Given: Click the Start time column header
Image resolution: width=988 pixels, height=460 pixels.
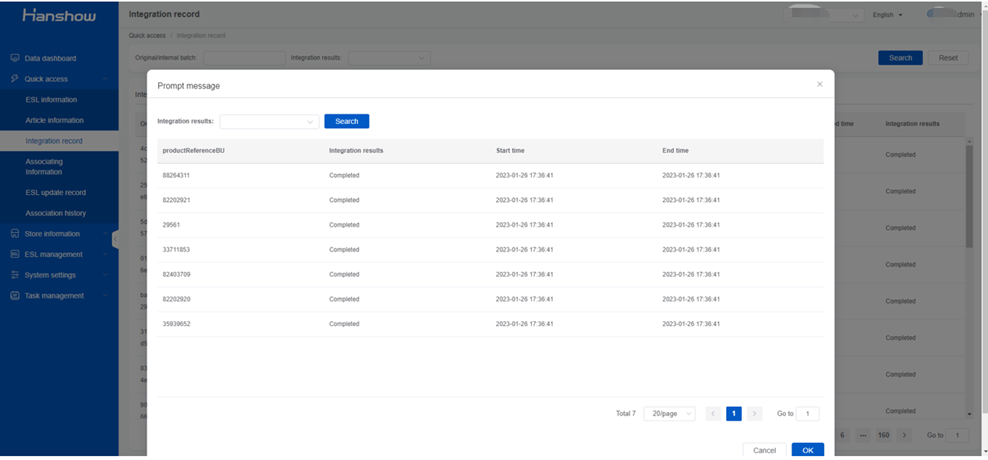Looking at the screenshot, I should click(510, 151).
